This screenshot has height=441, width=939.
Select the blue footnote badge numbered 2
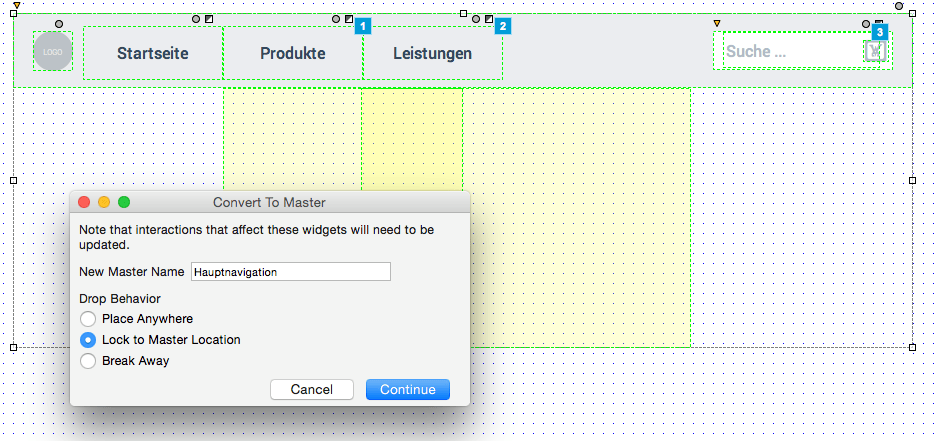tap(502, 25)
